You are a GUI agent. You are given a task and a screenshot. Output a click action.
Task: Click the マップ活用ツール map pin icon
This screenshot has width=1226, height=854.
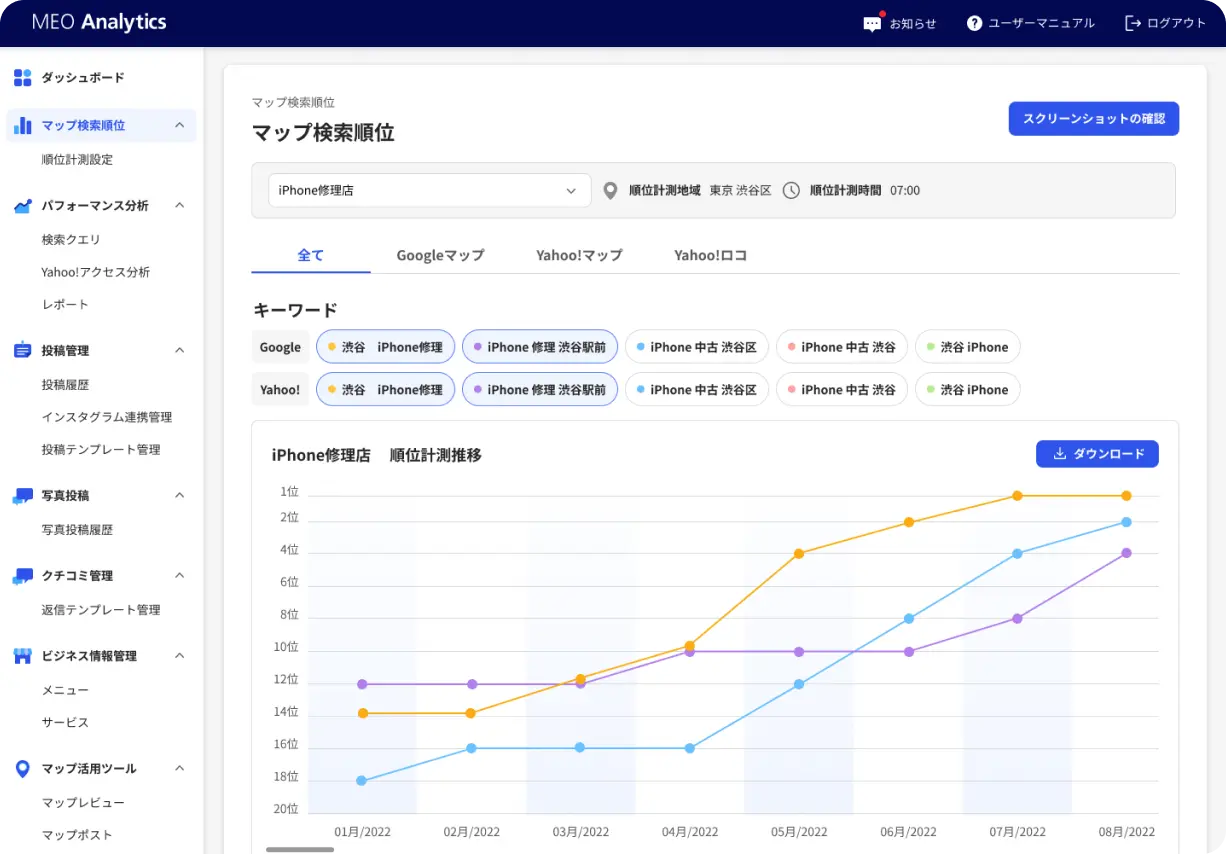21,768
